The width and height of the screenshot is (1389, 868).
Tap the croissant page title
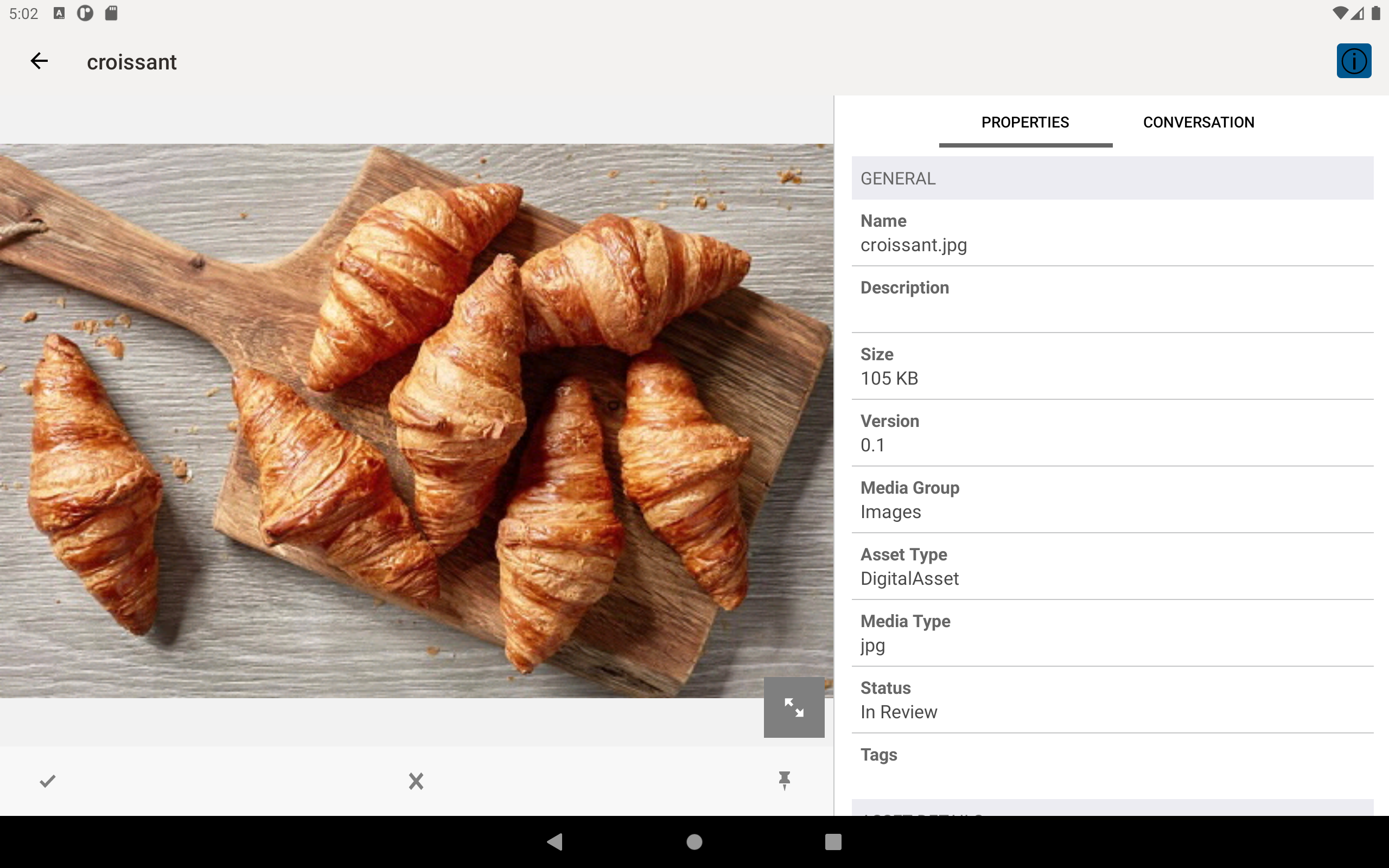(131, 62)
